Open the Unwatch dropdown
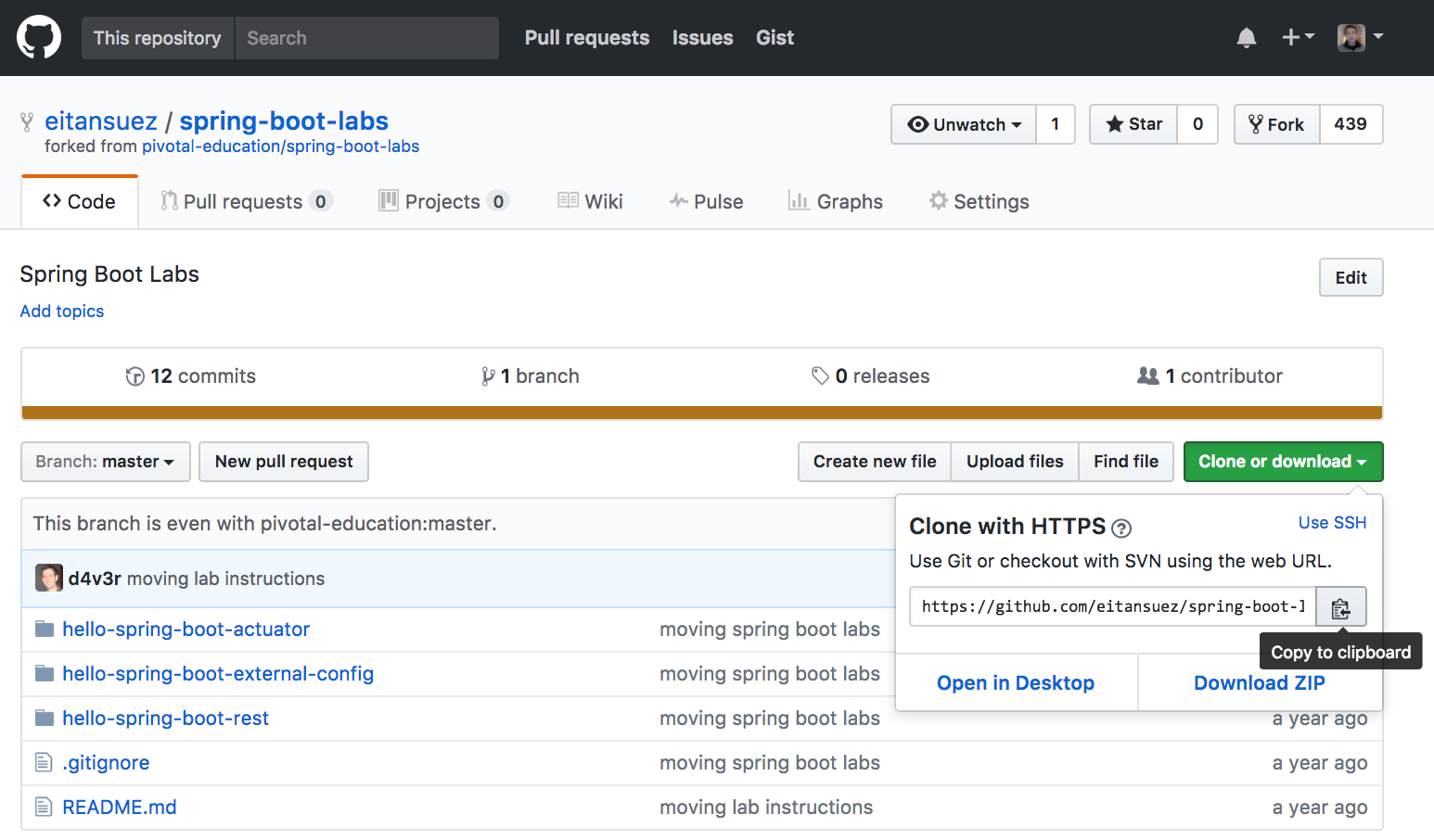This screenshot has height=840, width=1434. point(964,124)
